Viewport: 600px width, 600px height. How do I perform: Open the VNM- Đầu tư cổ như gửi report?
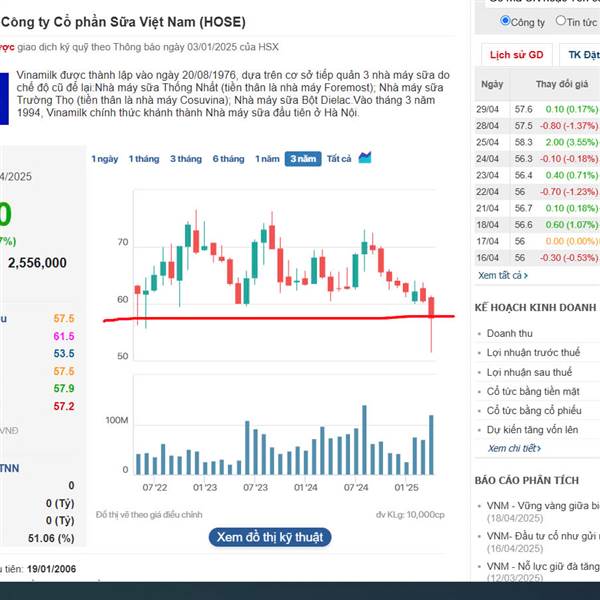click(x=543, y=536)
